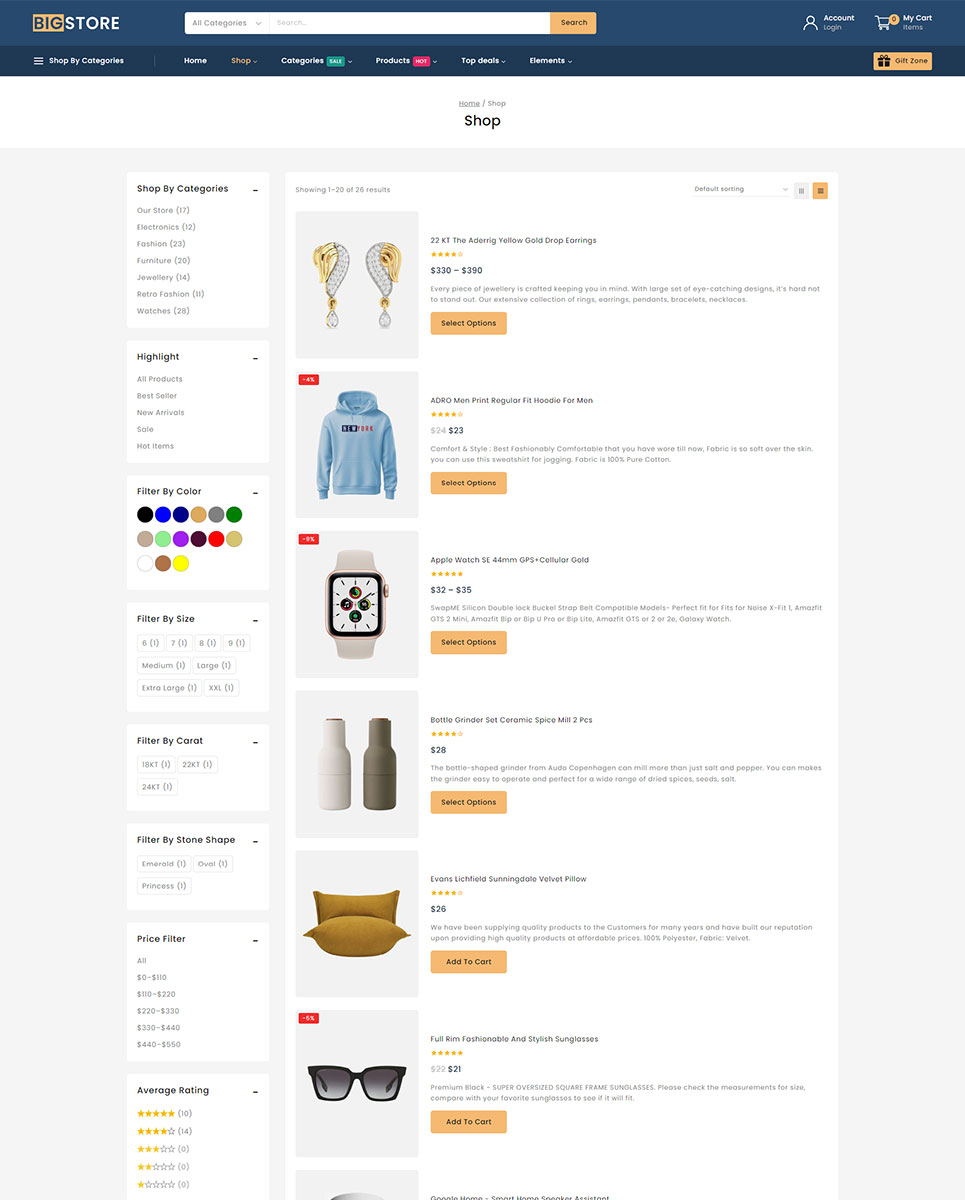Toggle the Emerald stone shape filter
Image resolution: width=965 pixels, height=1200 pixels.
pos(163,864)
